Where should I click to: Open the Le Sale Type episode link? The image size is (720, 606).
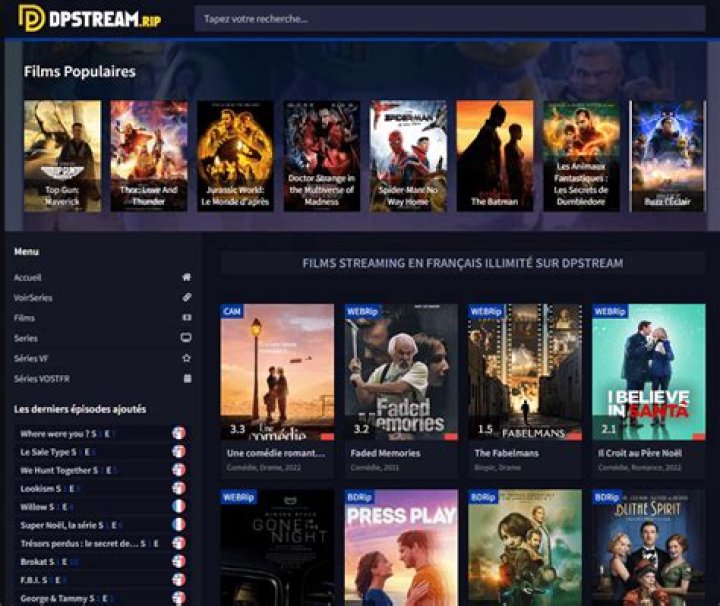coord(57,452)
